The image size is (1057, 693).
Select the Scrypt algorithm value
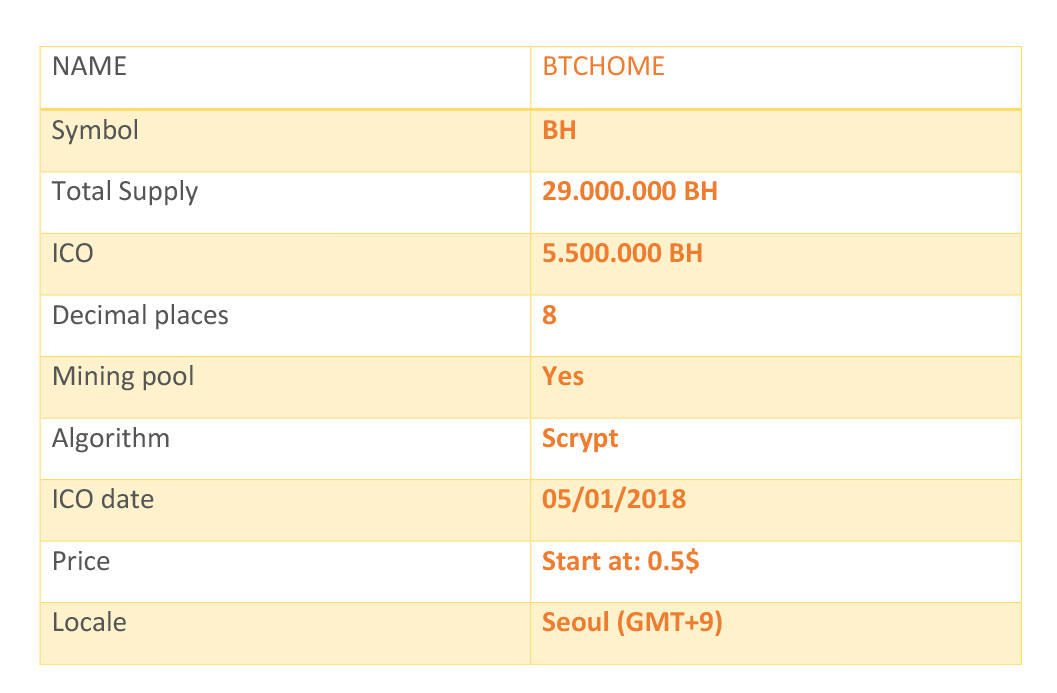(580, 439)
